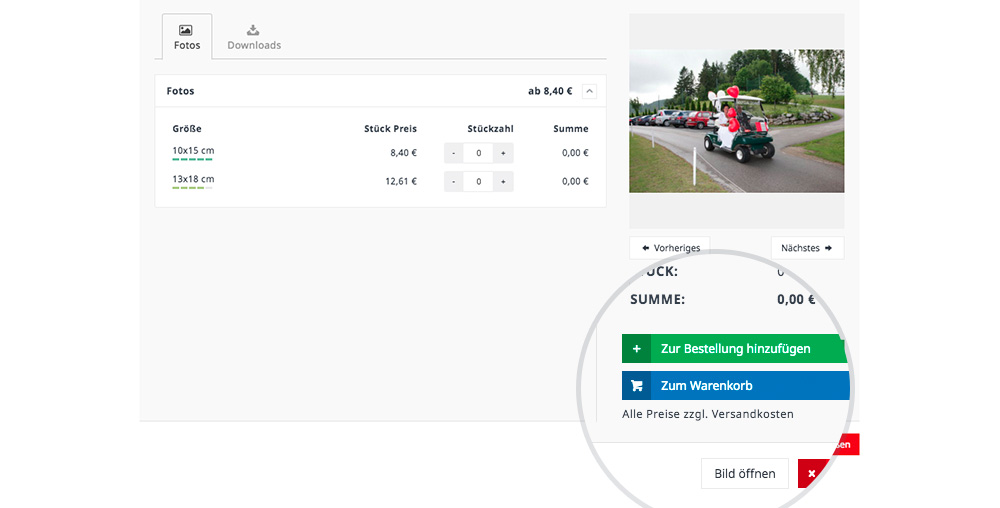Go to previous photo with Vorheriges
Image resolution: width=1000 pixels, height=508 pixels.
(x=670, y=248)
